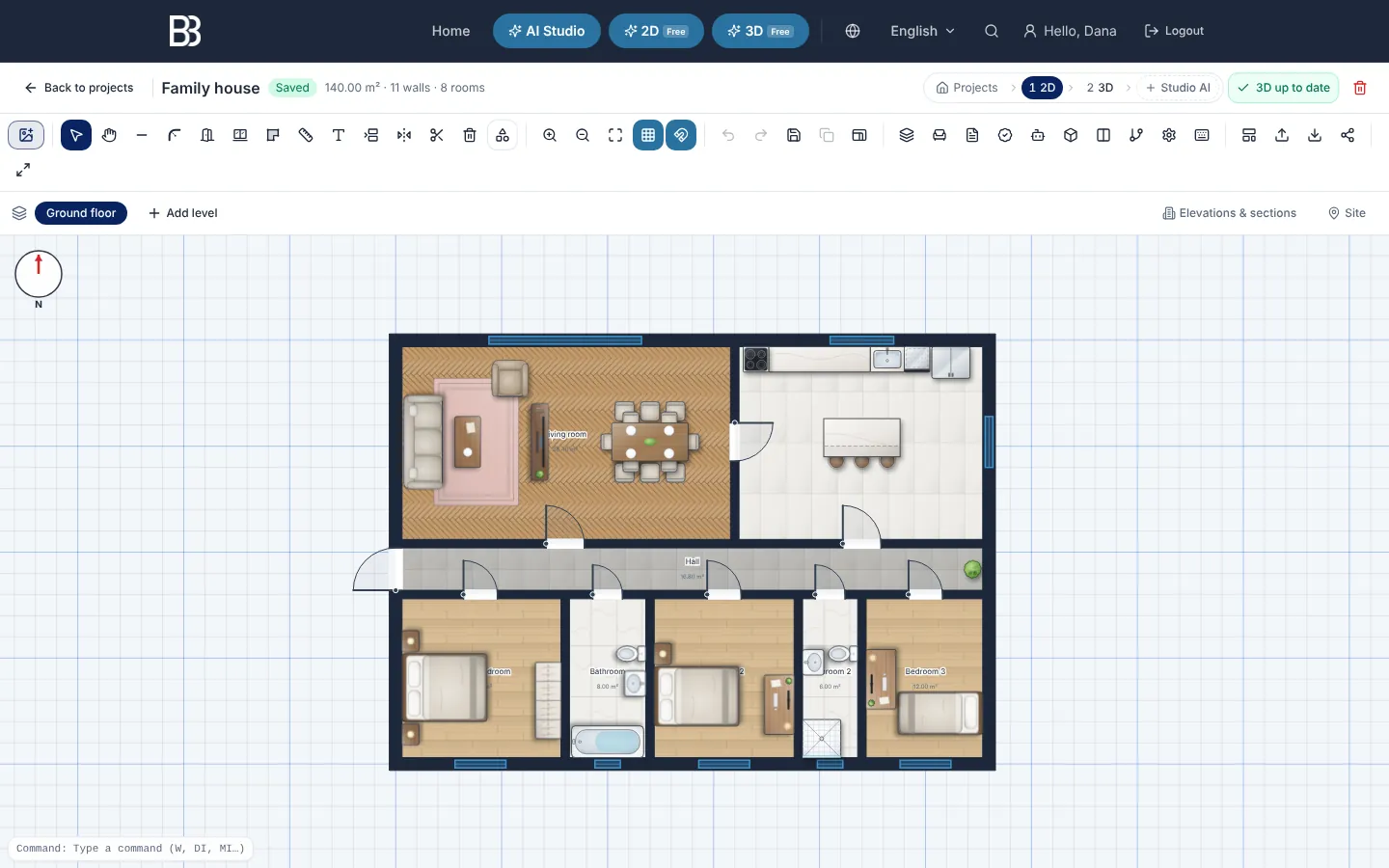Viewport: 1389px width, 868px height.
Task: Activate the hand pan tool
Action: coord(109,135)
